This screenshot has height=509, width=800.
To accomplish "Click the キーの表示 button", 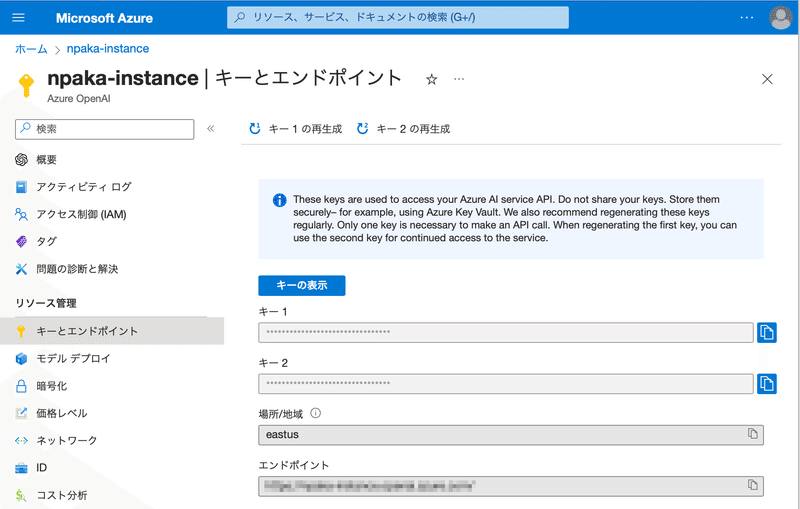I will tap(302, 285).
